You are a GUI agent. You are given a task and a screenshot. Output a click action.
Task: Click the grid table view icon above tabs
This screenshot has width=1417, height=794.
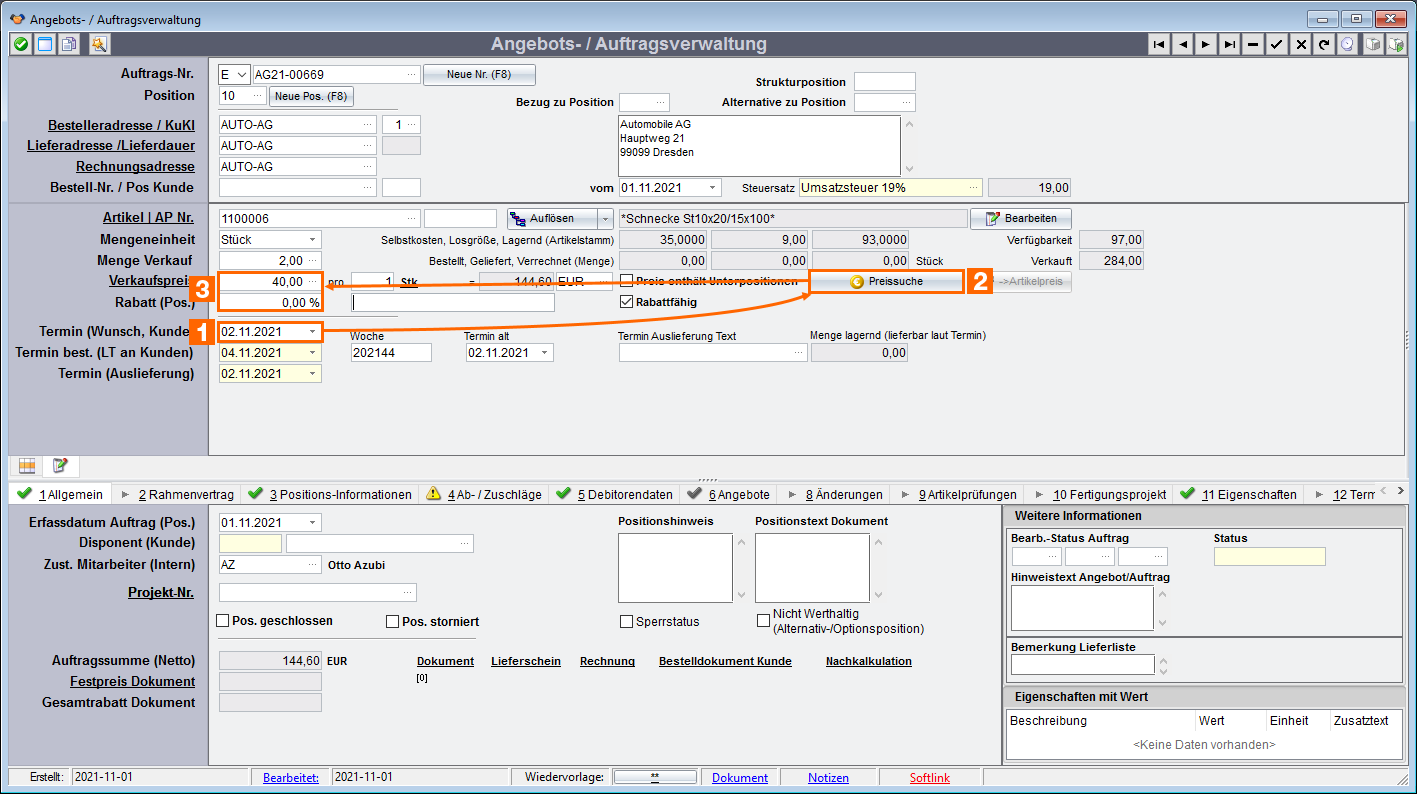tap(27, 466)
